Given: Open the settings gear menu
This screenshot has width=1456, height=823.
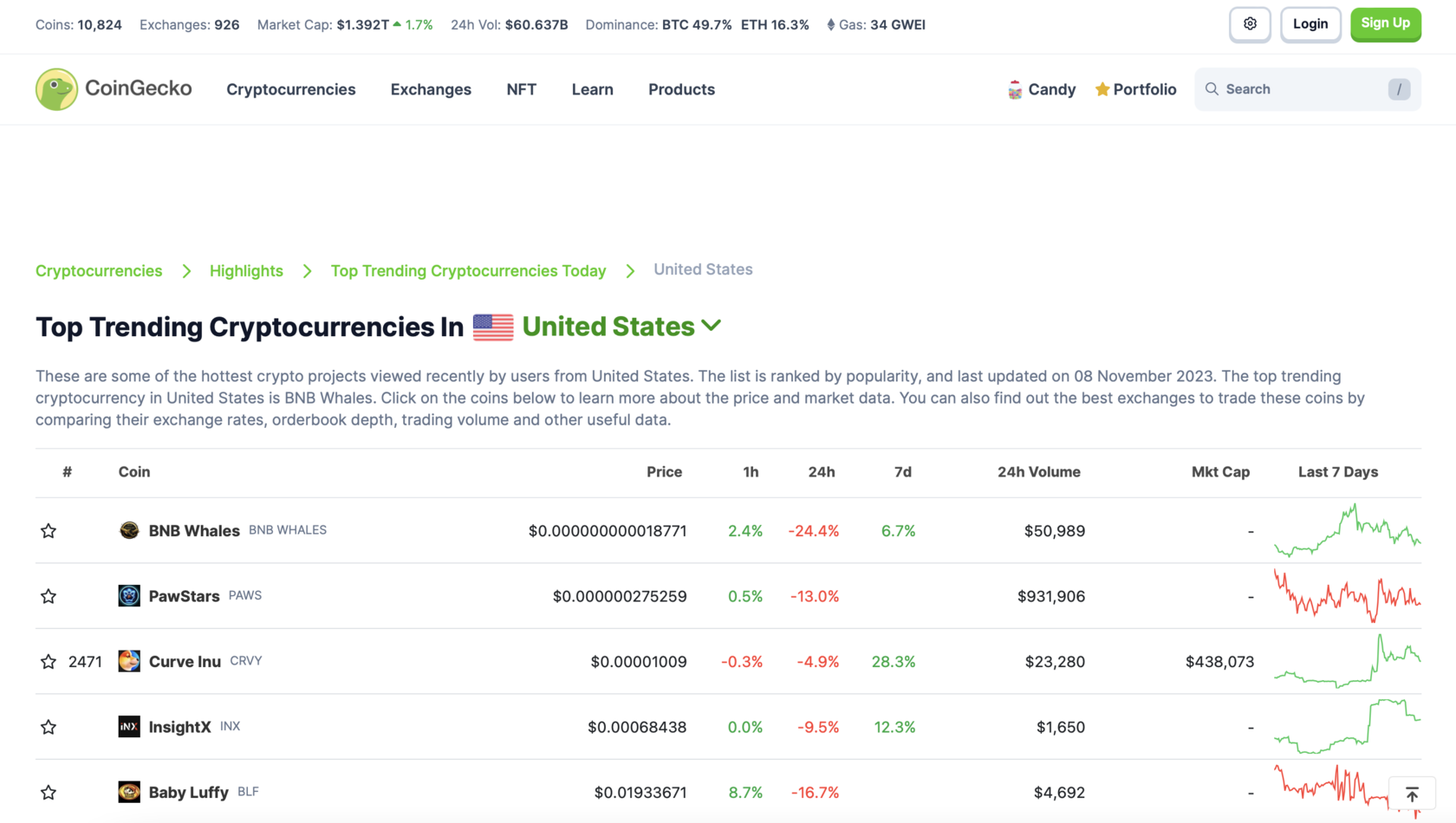Looking at the screenshot, I should (1250, 24).
